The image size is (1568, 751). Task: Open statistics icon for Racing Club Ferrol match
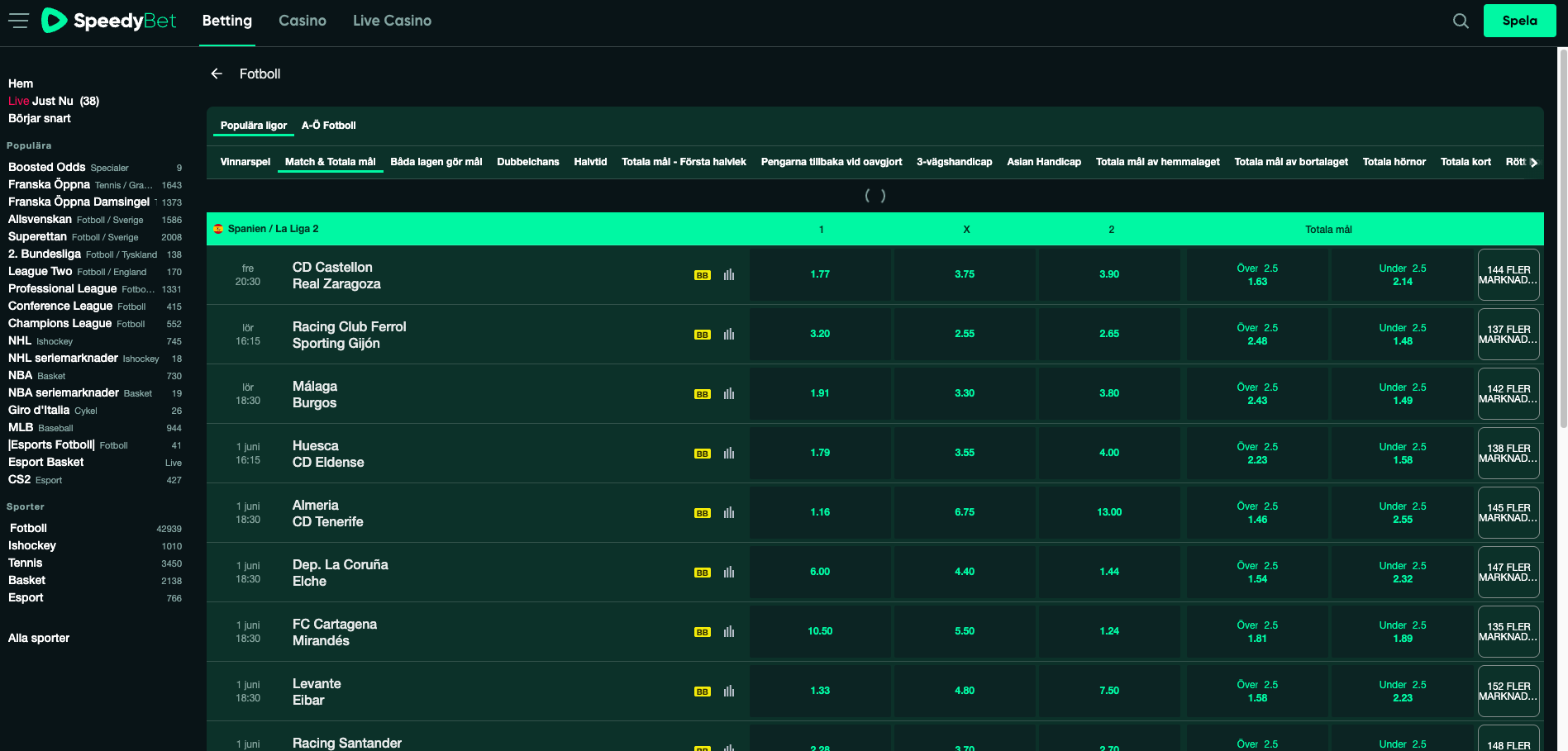point(729,334)
